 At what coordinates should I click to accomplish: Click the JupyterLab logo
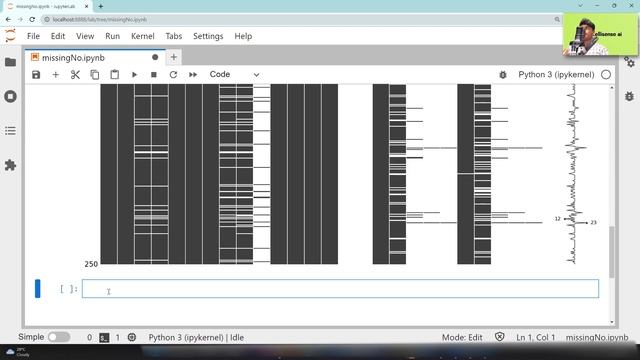pos(11,36)
